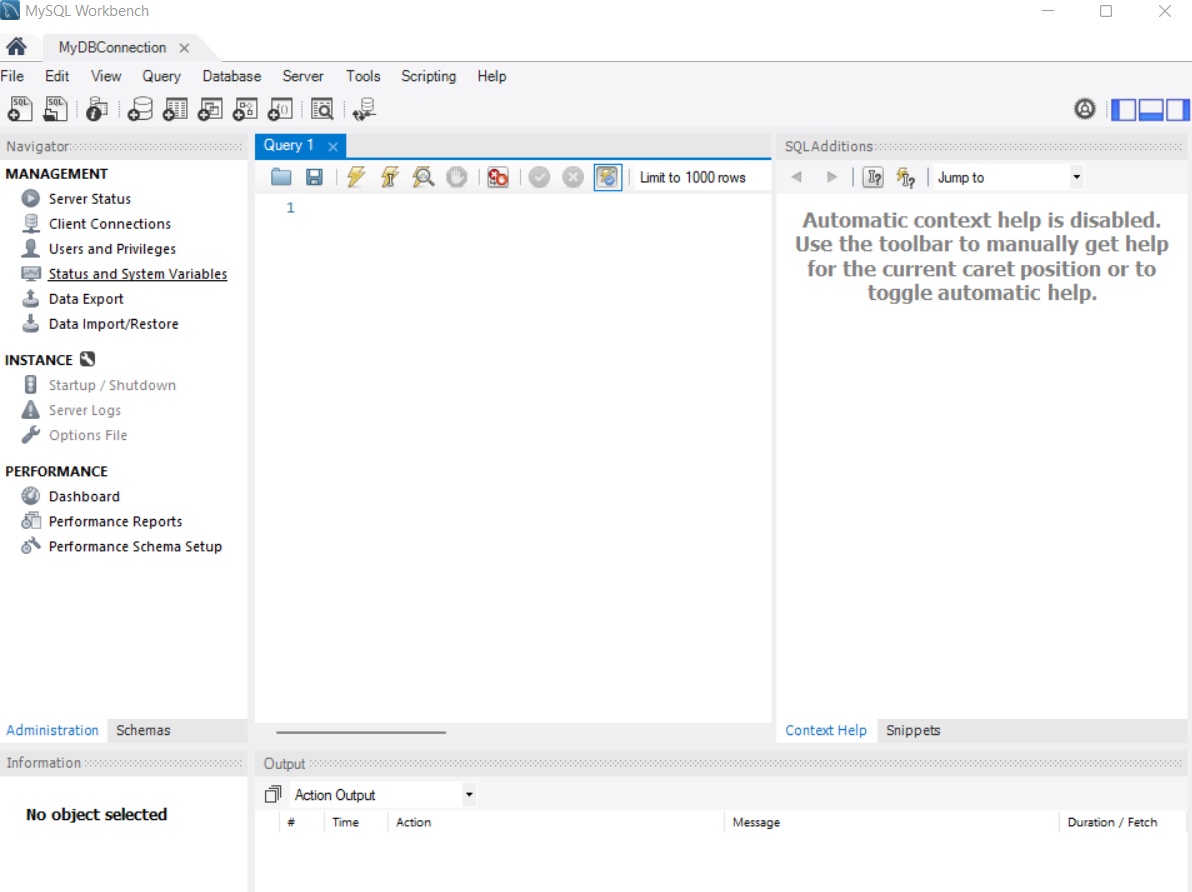Search table data toolbar icon
Screen dimensions: 1192x892
(322, 110)
